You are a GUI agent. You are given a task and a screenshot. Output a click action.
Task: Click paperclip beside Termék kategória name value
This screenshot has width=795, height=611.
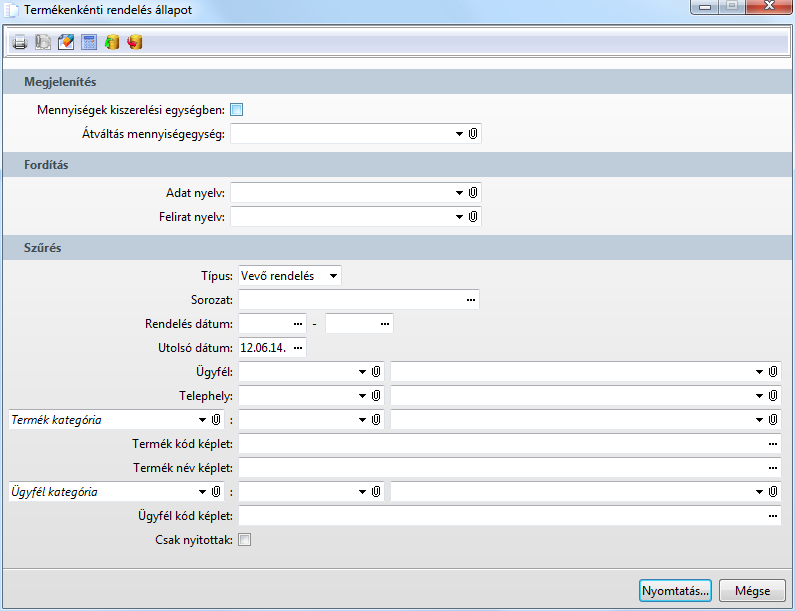click(x=773, y=419)
